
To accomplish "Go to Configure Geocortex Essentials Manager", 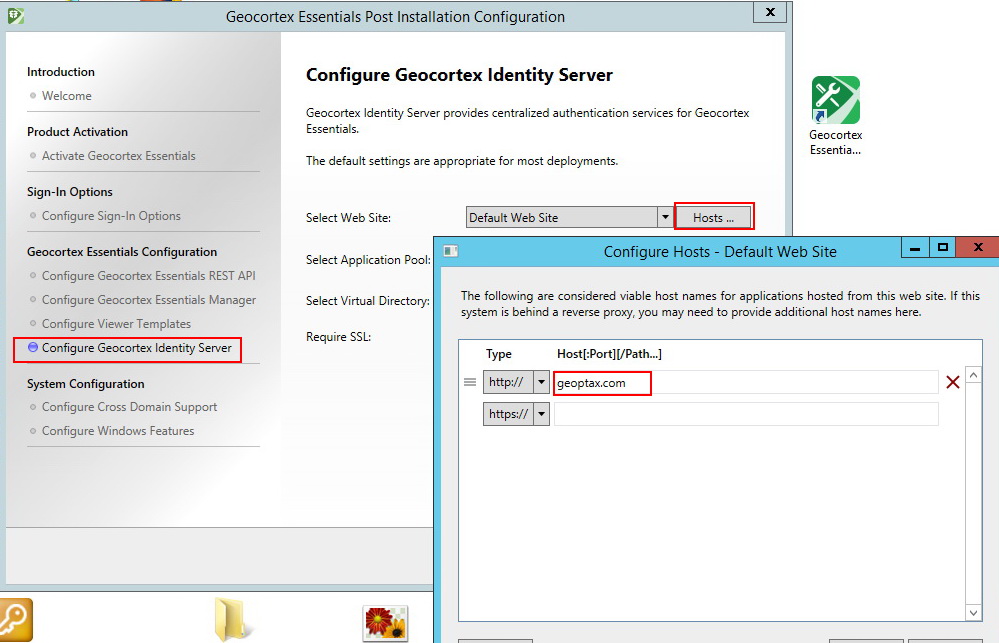I will point(148,300).
